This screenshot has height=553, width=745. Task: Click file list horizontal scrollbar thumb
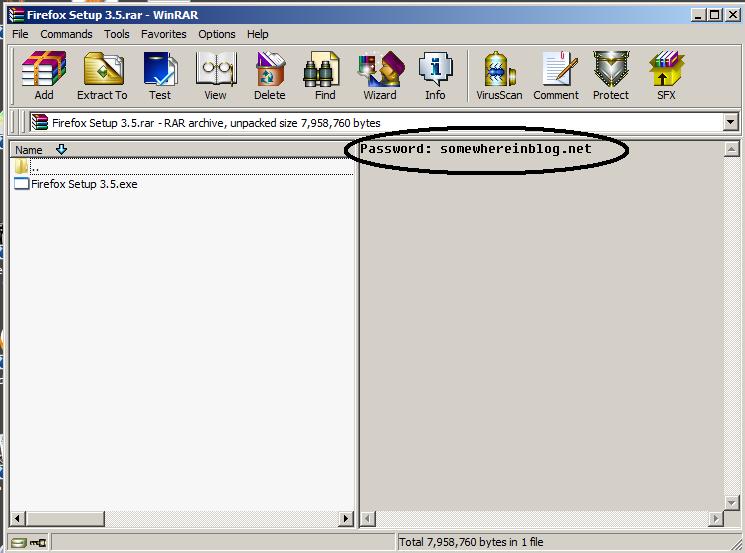click(x=65, y=518)
